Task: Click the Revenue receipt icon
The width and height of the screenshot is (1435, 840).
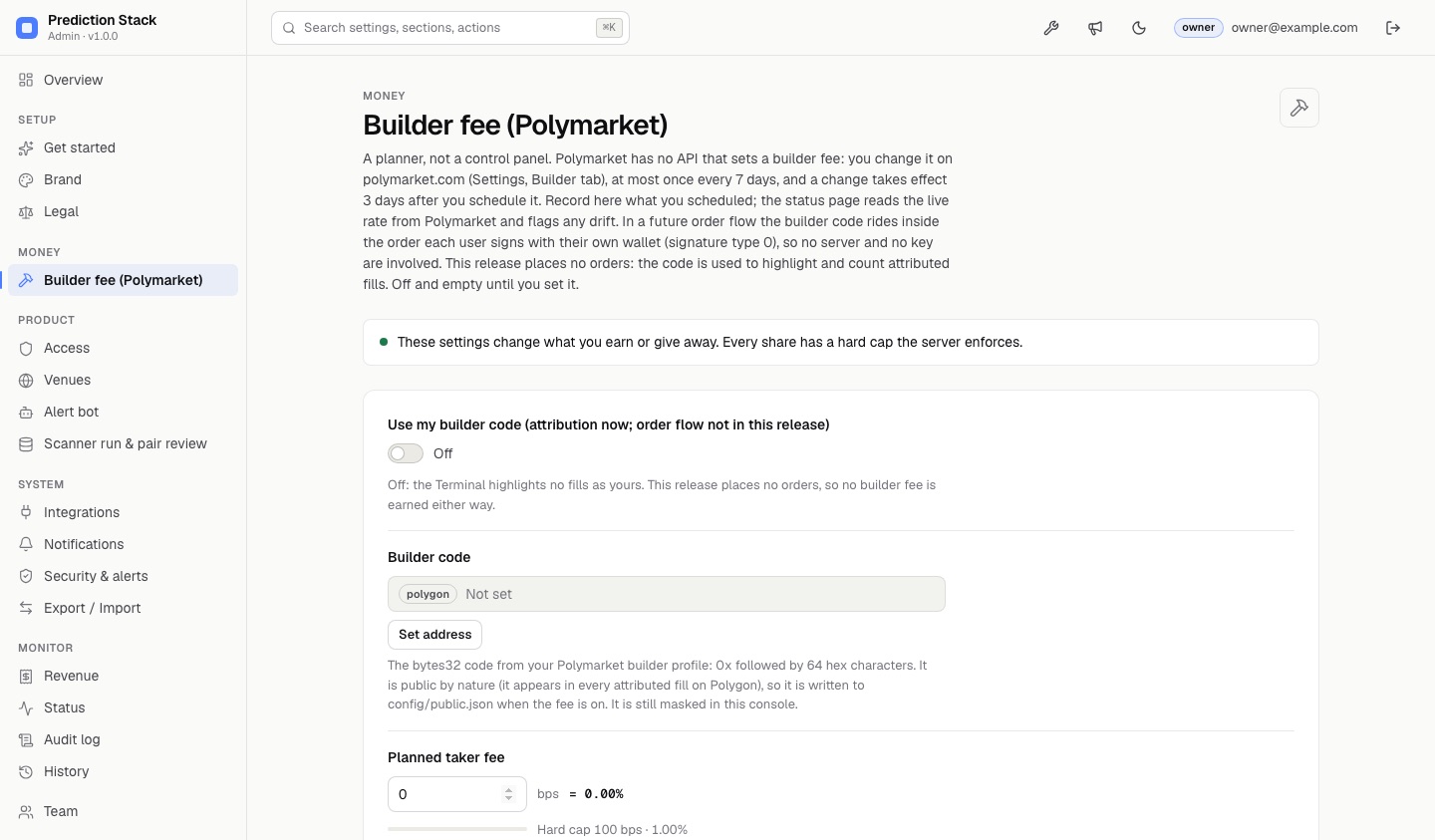Action: pos(26,677)
